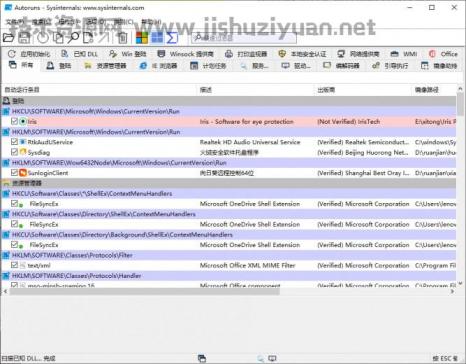Click '(Verified) Beijing Huorong' publisher cell
The width and height of the screenshot is (466, 364).
(363, 152)
